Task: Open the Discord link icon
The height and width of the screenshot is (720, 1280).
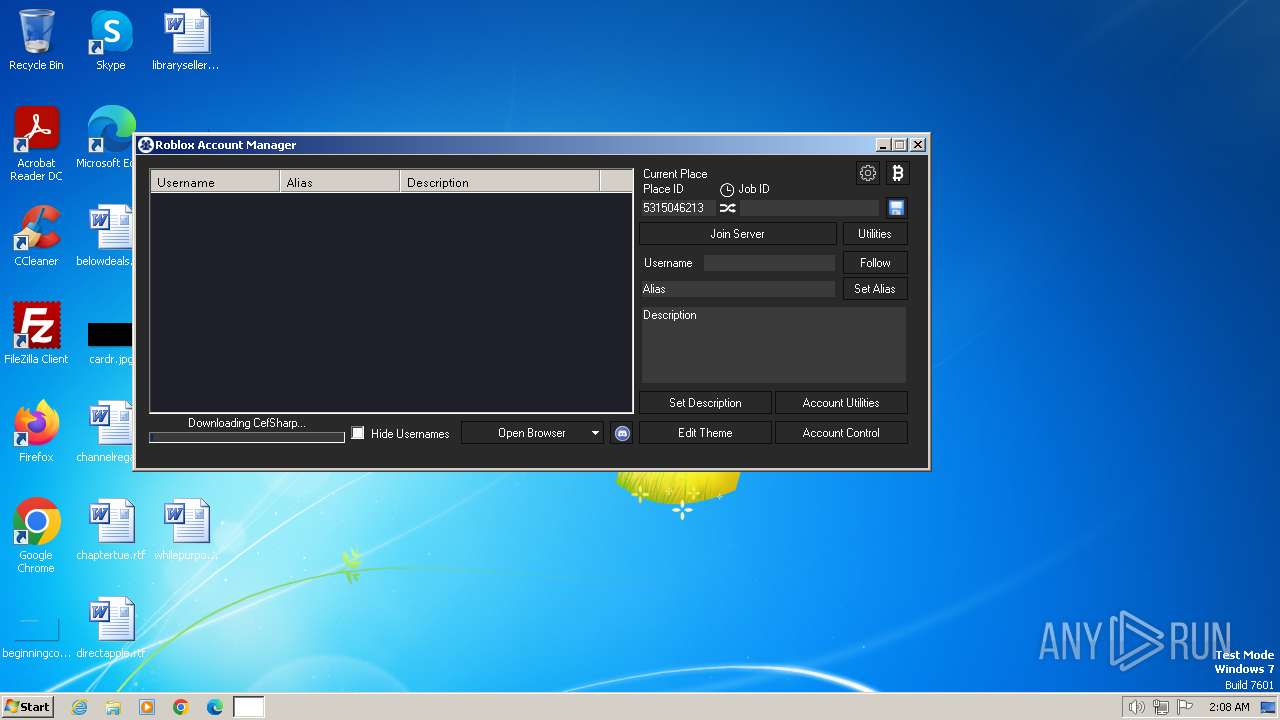Action: [x=622, y=433]
